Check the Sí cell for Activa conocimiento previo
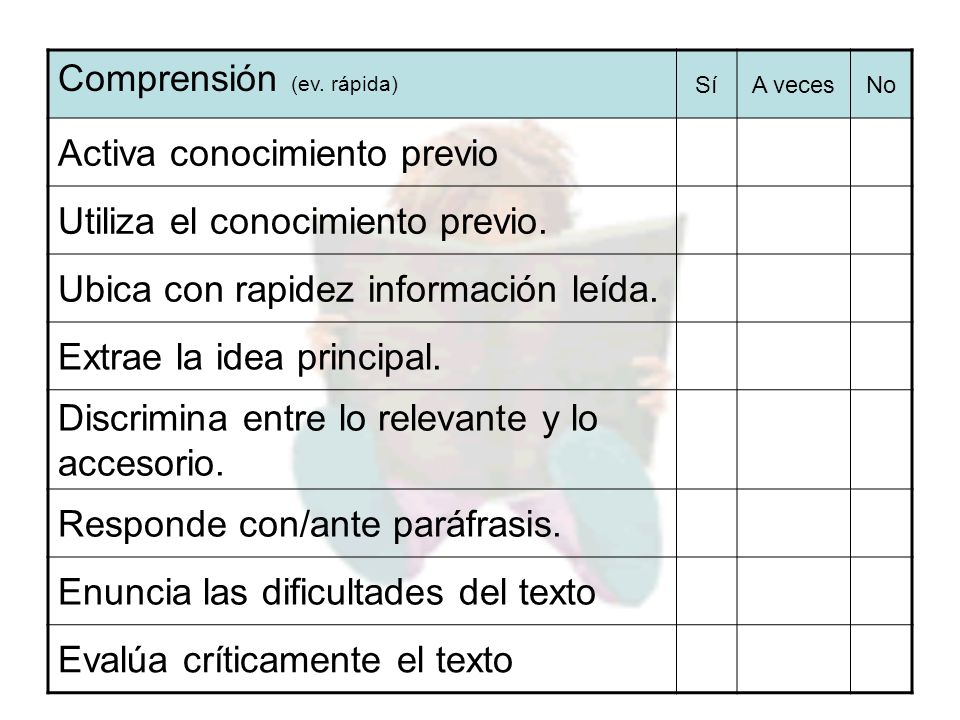Screen dimensions: 960x720 707,152
